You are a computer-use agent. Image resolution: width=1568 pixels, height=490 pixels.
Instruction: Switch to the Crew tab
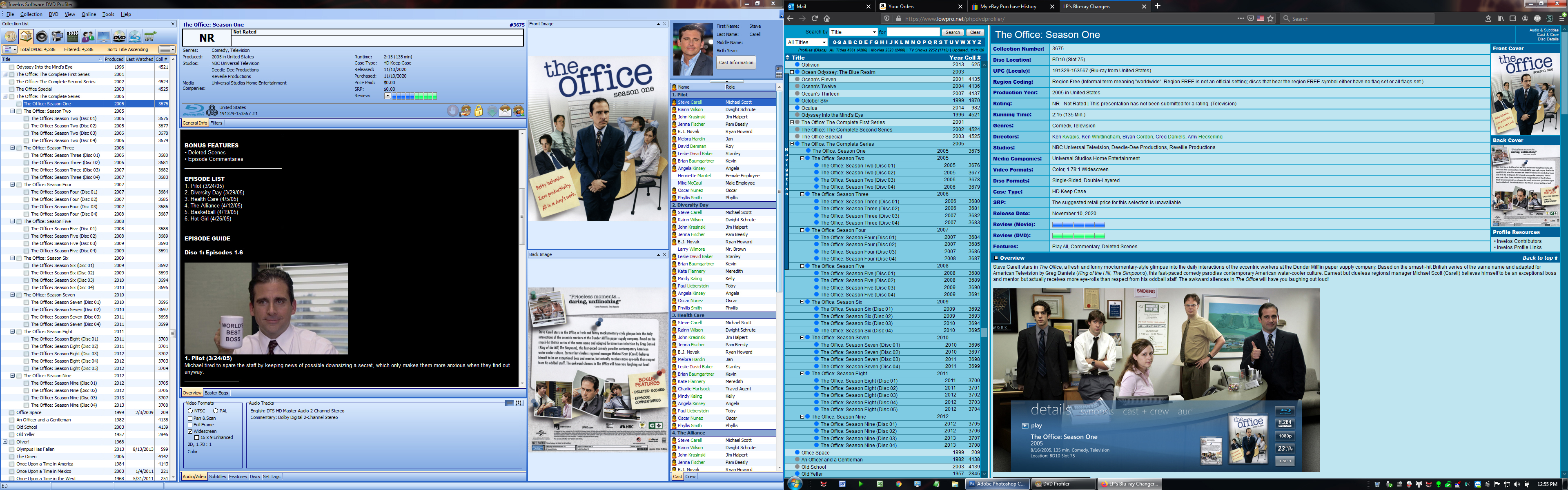click(x=690, y=477)
